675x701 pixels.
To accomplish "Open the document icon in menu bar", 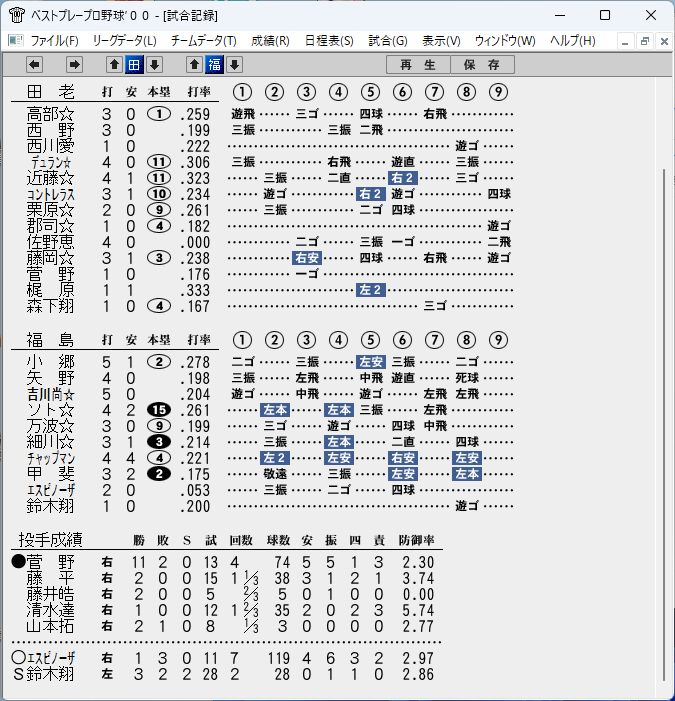I will [x=16, y=41].
